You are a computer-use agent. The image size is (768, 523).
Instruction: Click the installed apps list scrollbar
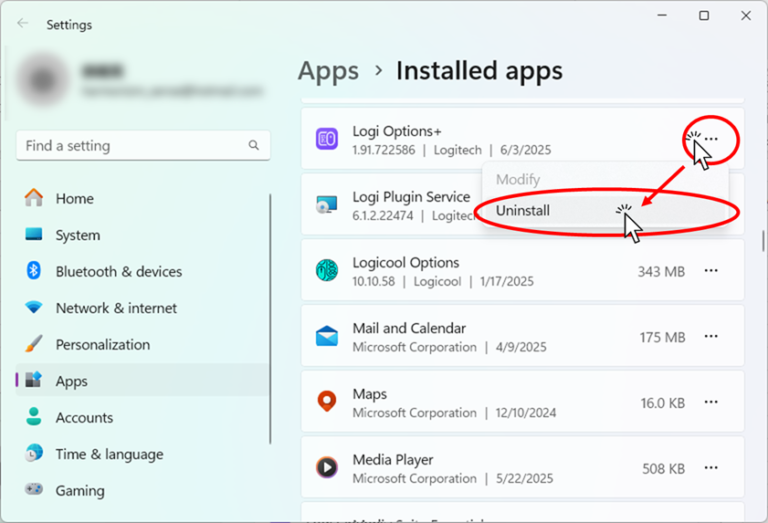tap(763, 240)
